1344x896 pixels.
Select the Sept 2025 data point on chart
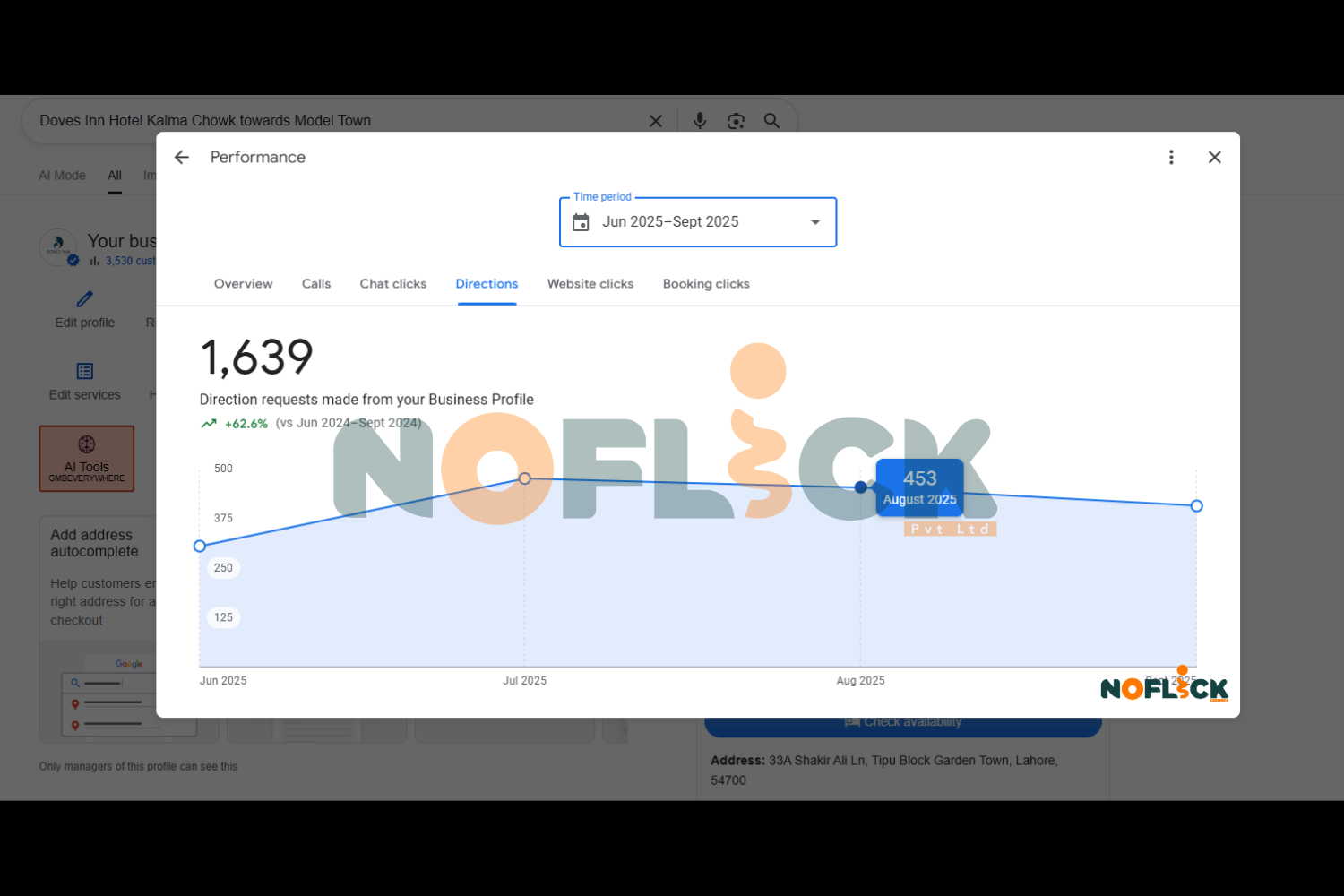(x=1196, y=506)
